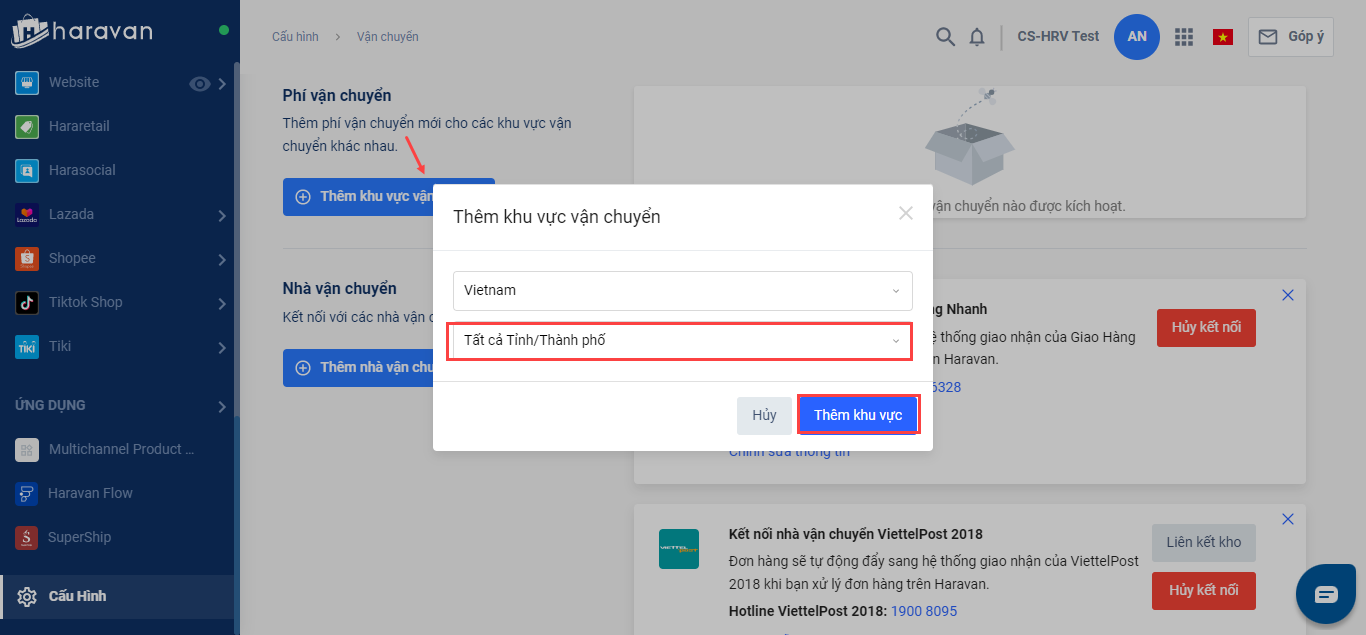The height and width of the screenshot is (635, 1366).
Task: Open the AN user avatar
Action: (1136, 36)
